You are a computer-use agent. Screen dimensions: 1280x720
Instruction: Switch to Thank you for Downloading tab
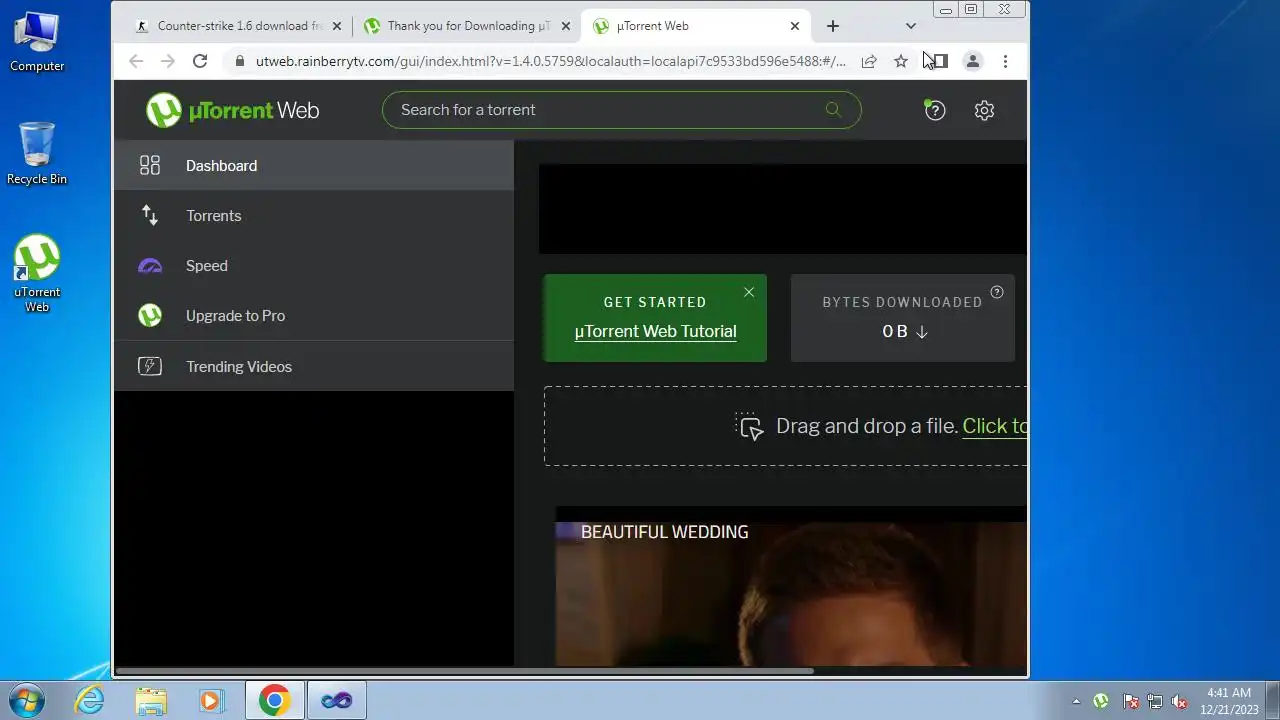pyautogui.click(x=468, y=26)
